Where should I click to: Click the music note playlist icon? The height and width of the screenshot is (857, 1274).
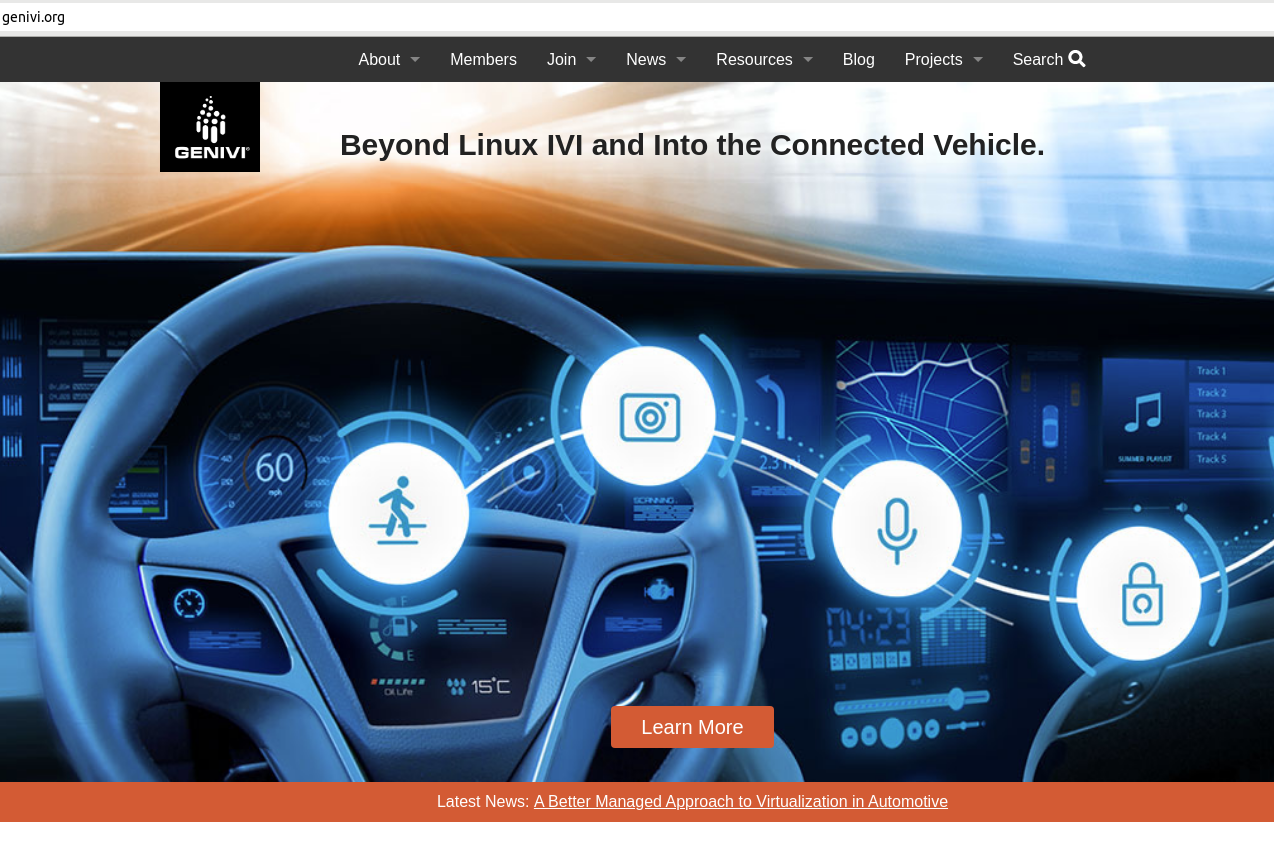point(1143,412)
